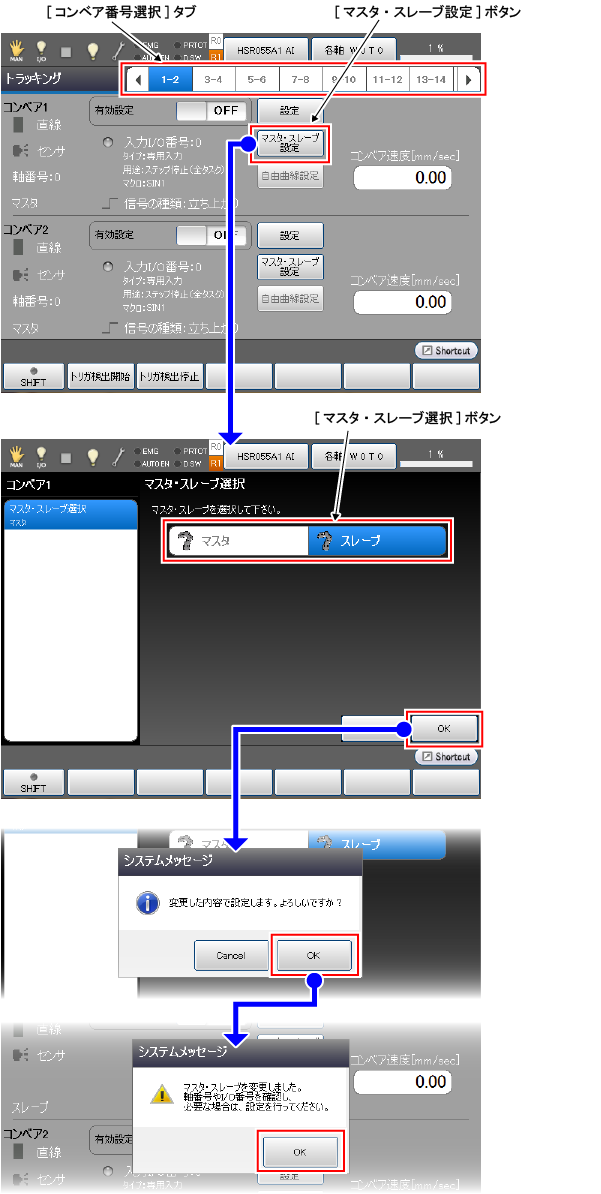601x1194 pixels.
Task: Click the 1% speed bar on the Tracking screen
Action: 437,50
